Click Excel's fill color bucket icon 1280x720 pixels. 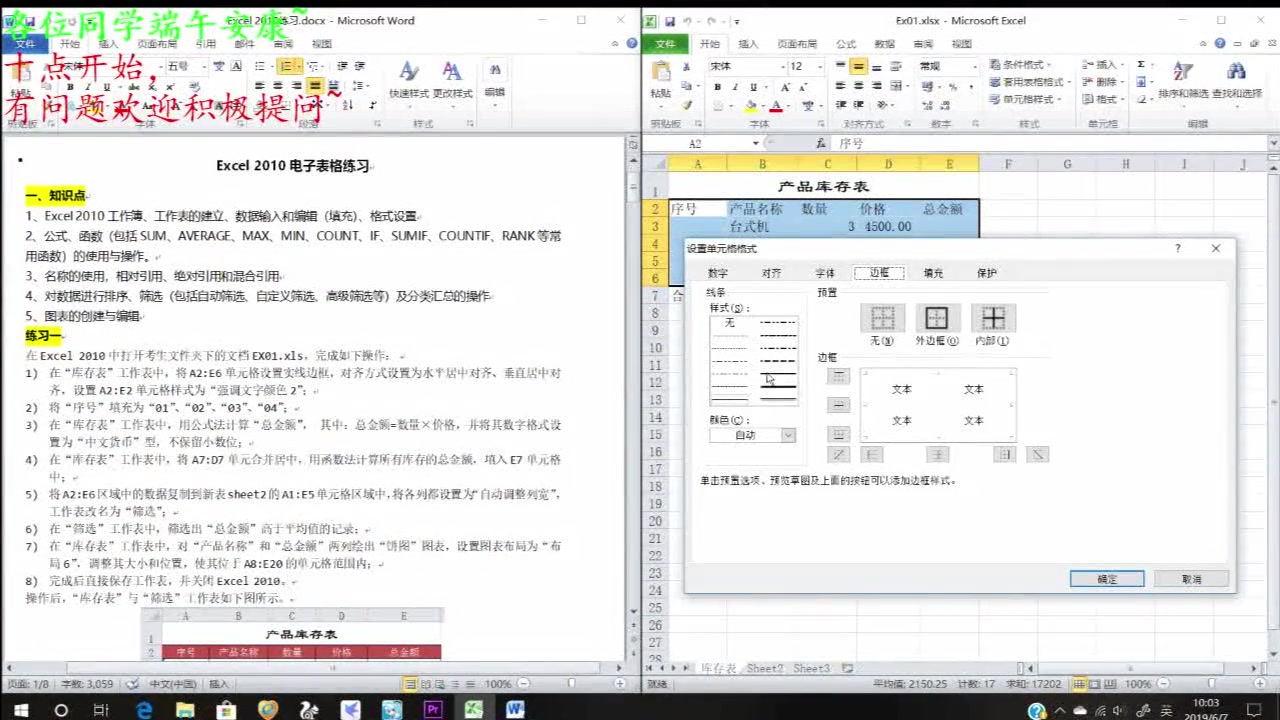coord(751,105)
